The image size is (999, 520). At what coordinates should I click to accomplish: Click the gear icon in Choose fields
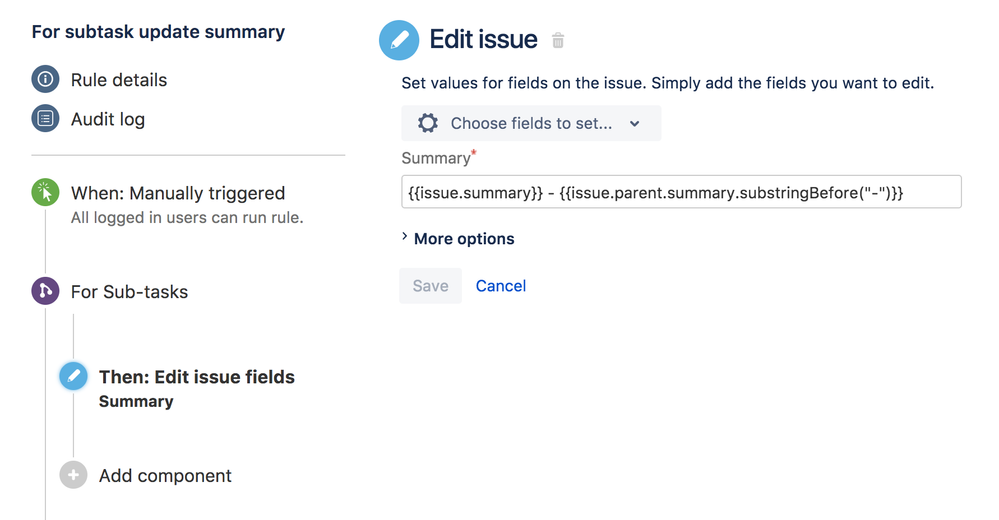(x=428, y=123)
